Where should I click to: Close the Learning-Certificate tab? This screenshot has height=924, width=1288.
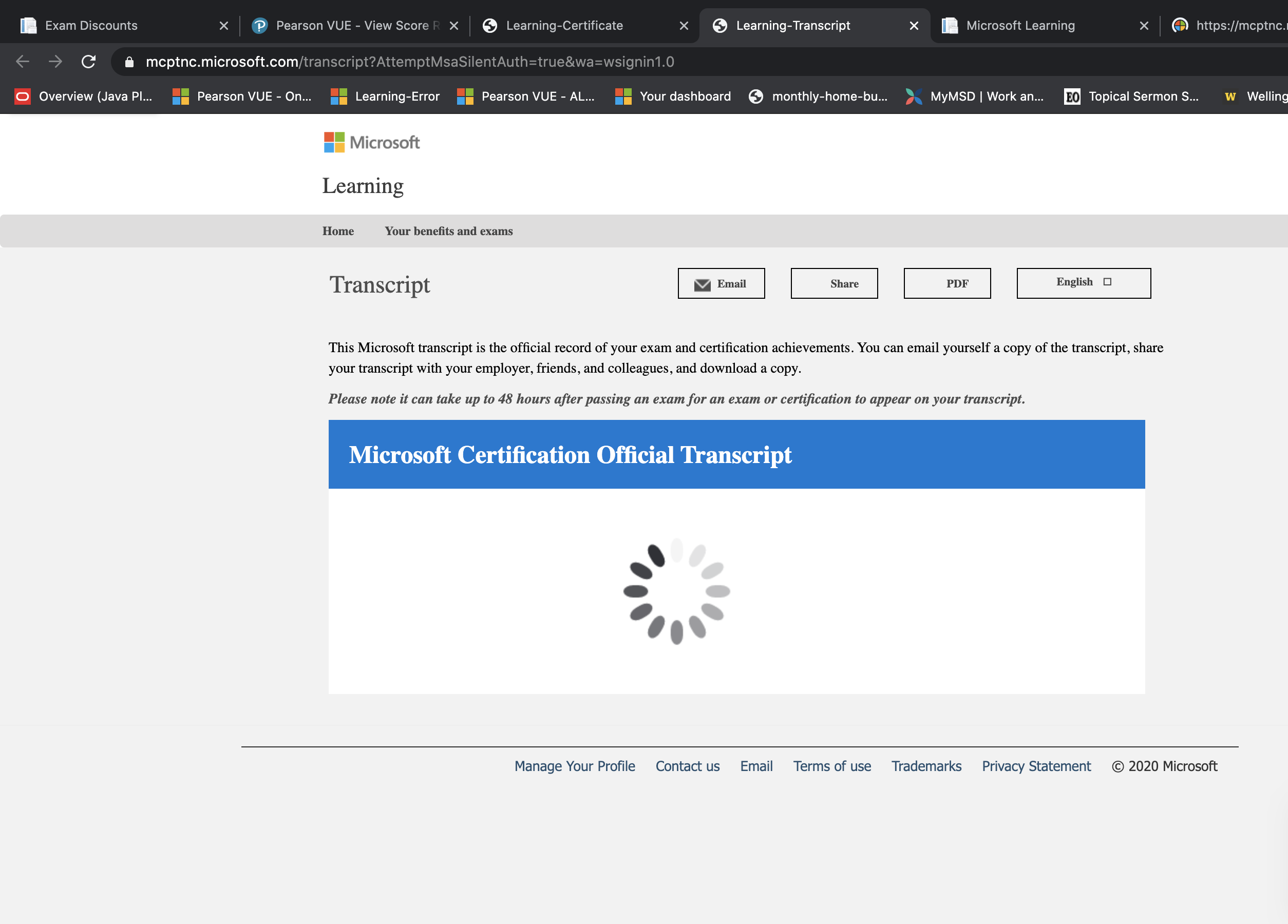684,26
